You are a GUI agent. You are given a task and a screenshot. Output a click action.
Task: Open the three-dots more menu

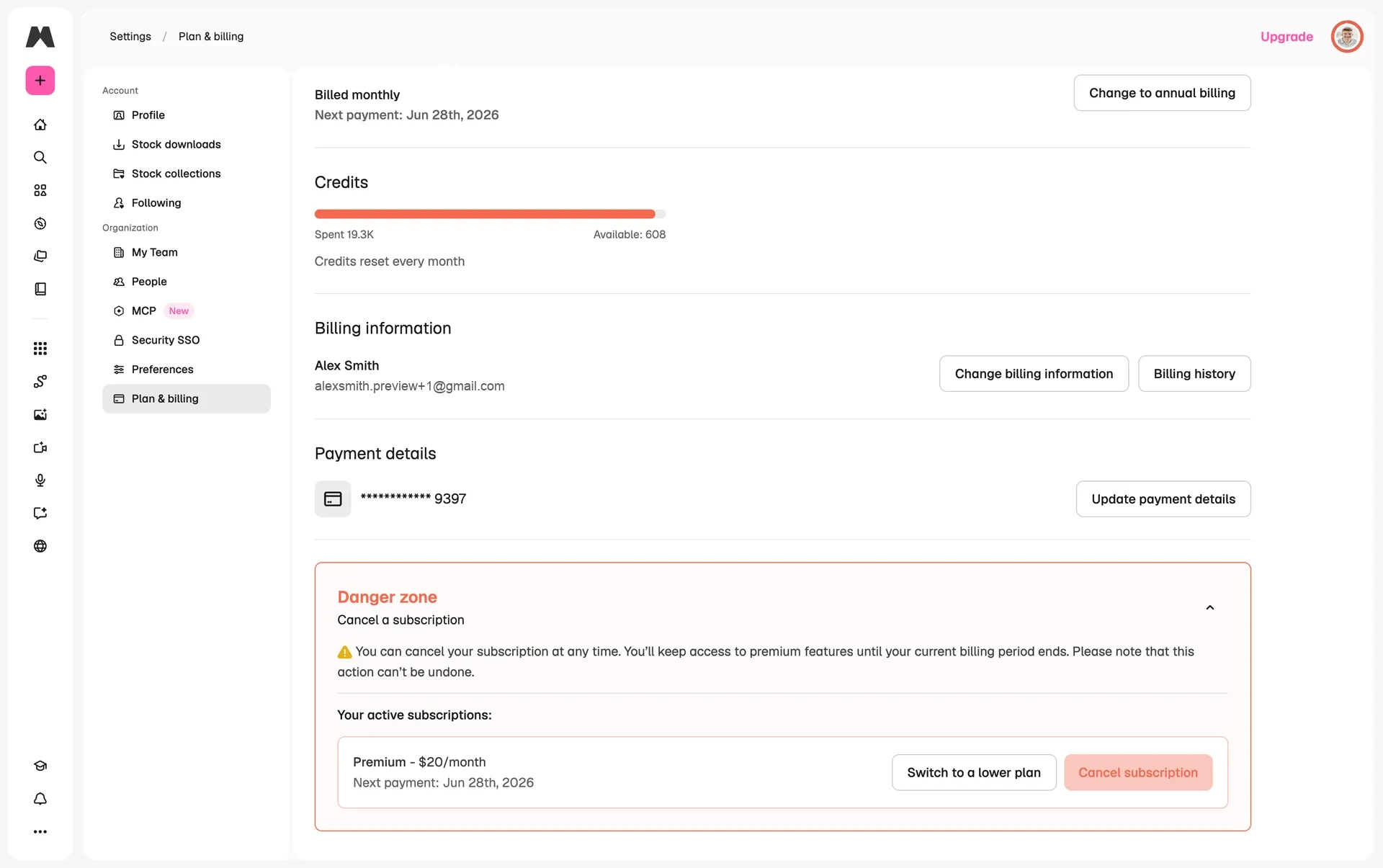tap(40, 831)
